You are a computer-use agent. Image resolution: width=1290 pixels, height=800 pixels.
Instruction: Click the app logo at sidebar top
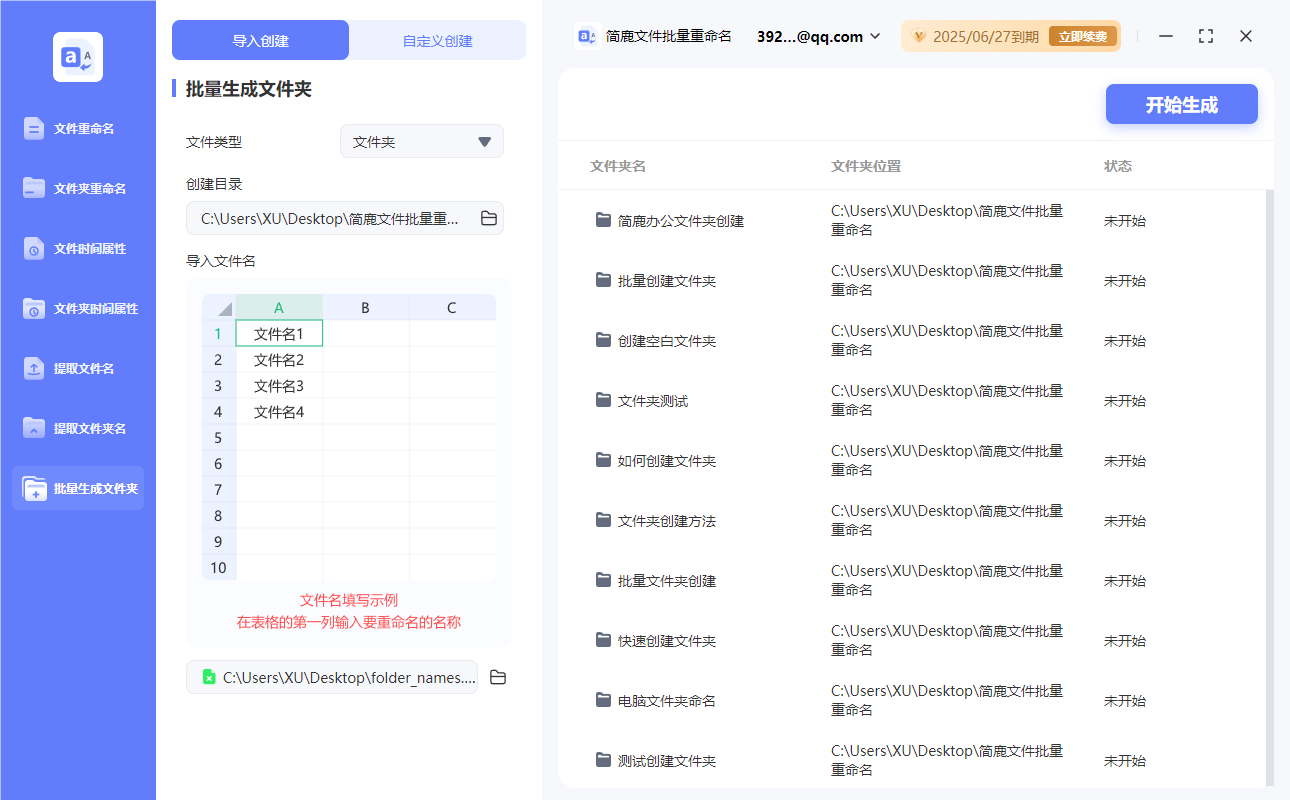[78, 57]
